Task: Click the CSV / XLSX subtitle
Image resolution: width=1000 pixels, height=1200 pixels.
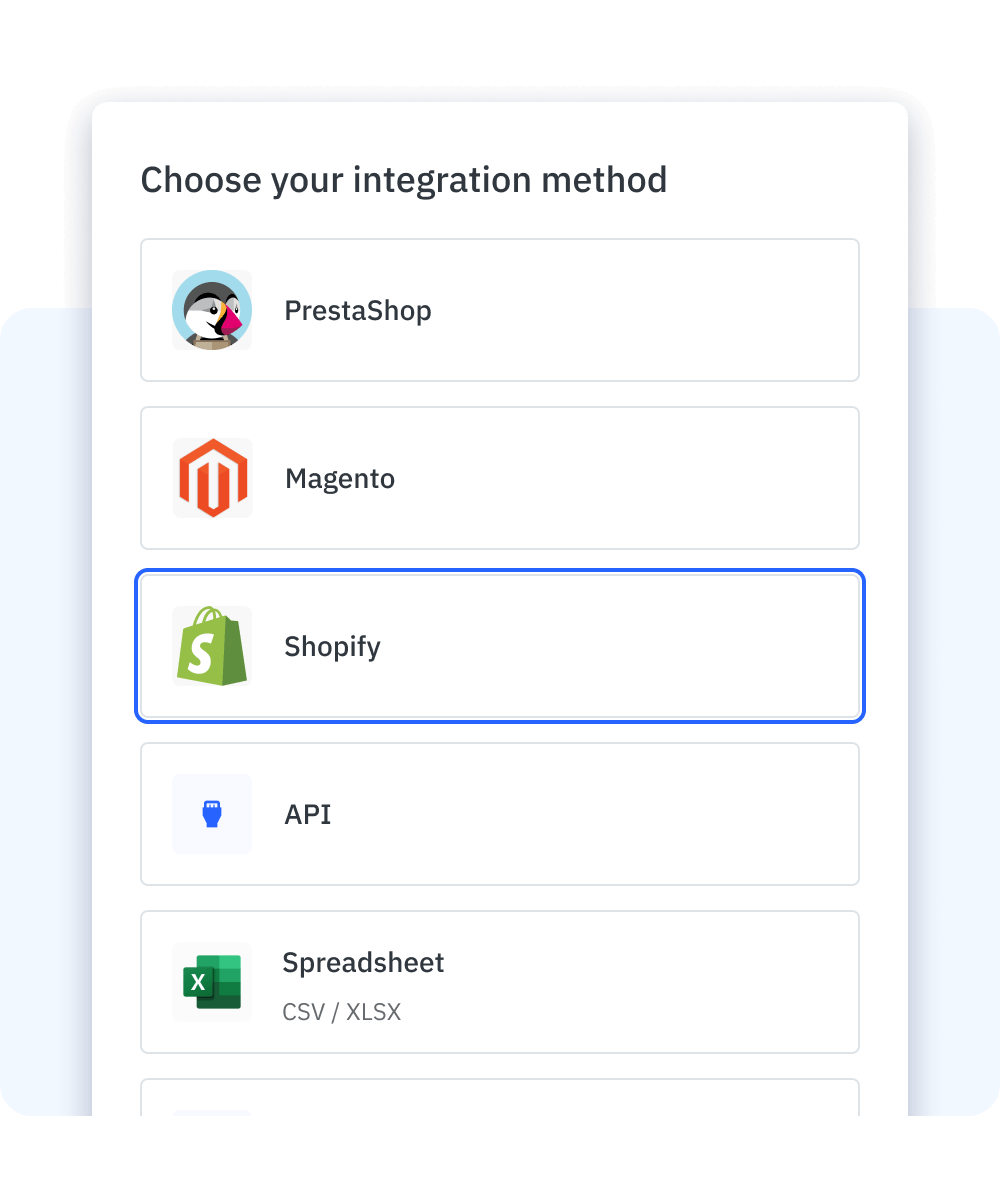Action: pyautogui.click(x=341, y=1012)
